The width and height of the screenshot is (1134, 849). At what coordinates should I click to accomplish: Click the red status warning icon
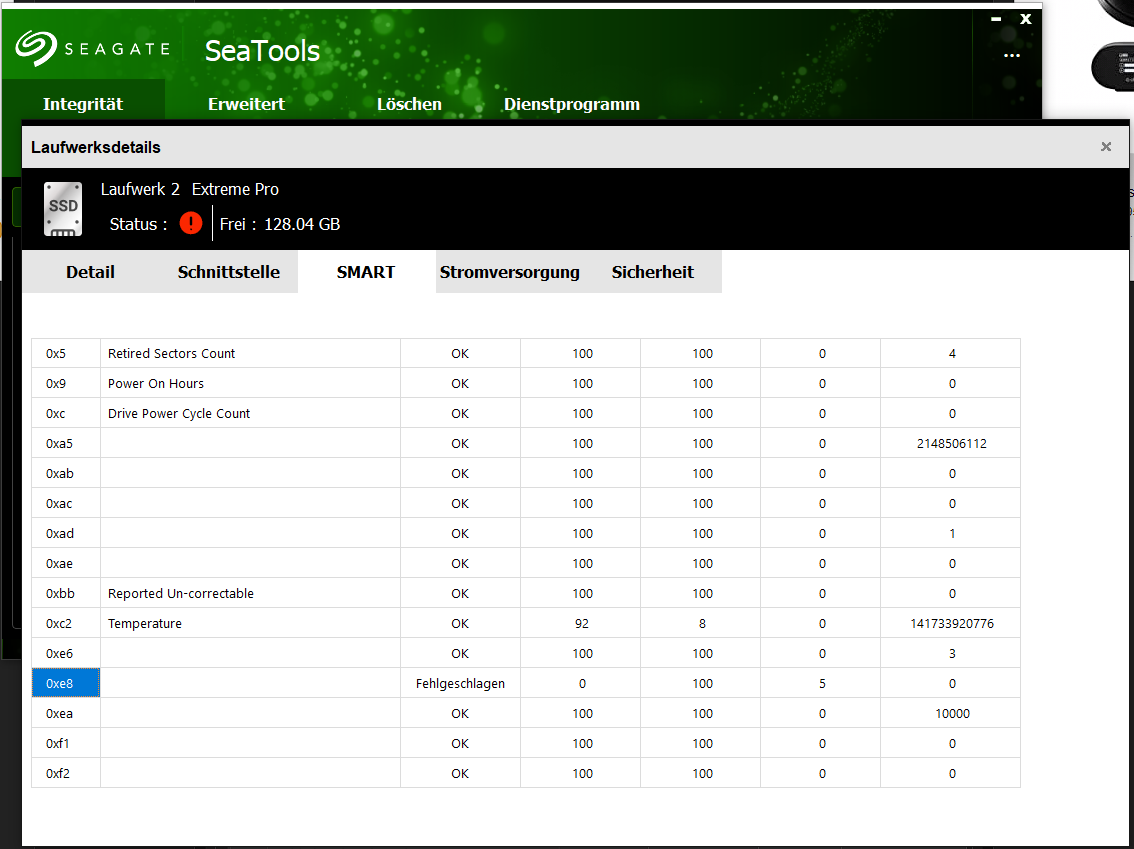[x=190, y=223]
